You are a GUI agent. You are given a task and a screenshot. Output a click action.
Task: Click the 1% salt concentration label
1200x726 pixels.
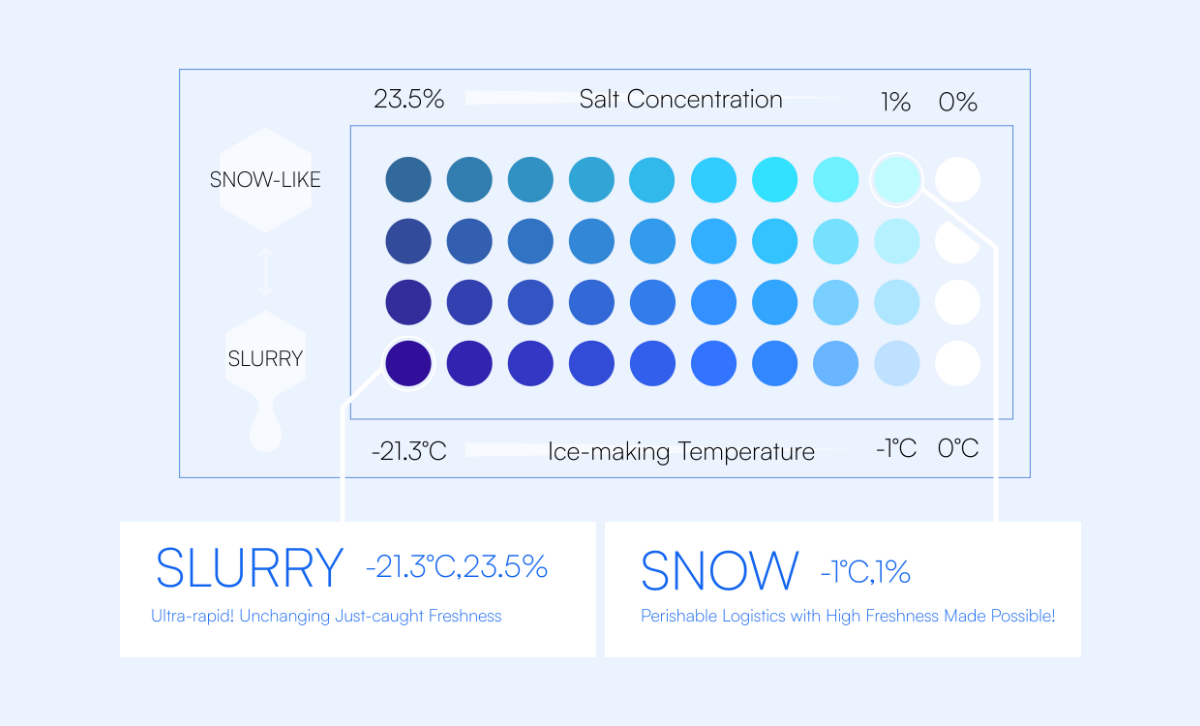click(896, 102)
